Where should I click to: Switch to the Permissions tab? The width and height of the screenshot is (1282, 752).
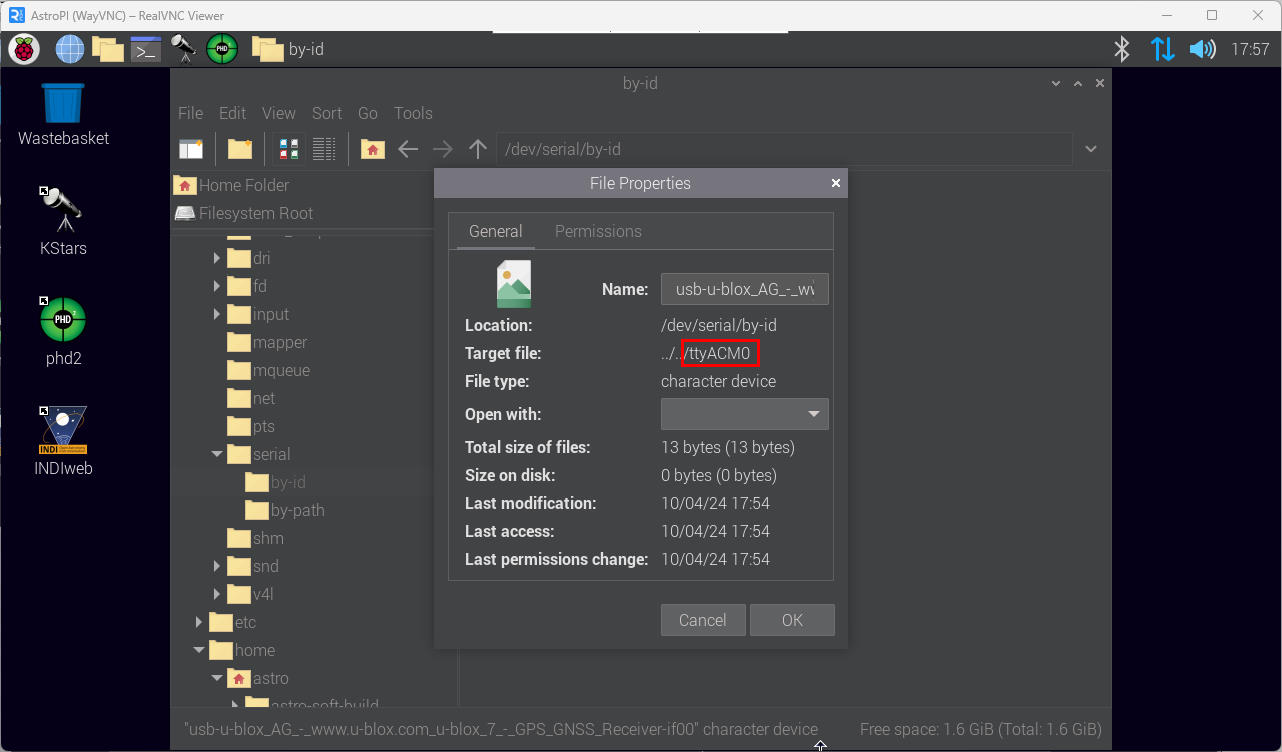click(598, 231)
